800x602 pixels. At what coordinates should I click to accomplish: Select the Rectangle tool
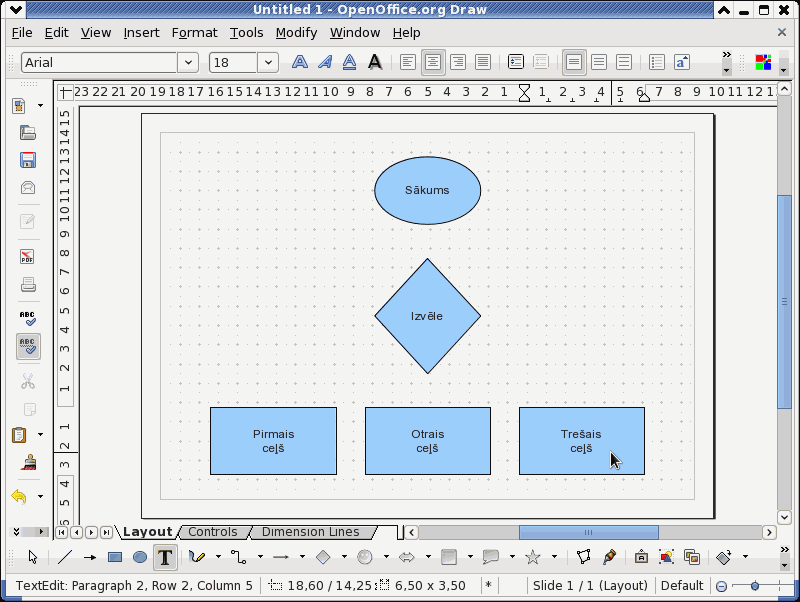115,557
